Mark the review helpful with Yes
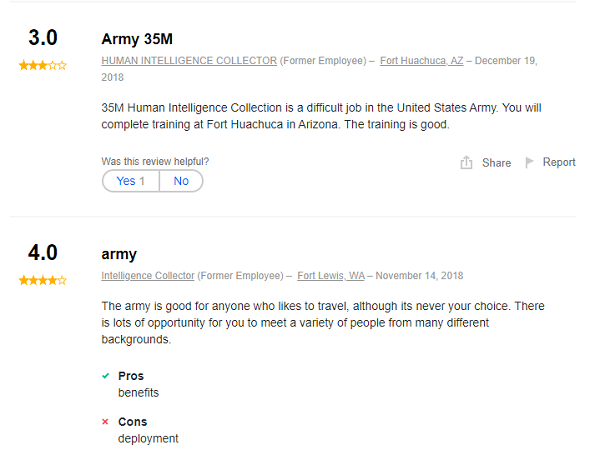The image size is (600, 460). (131, 181)
